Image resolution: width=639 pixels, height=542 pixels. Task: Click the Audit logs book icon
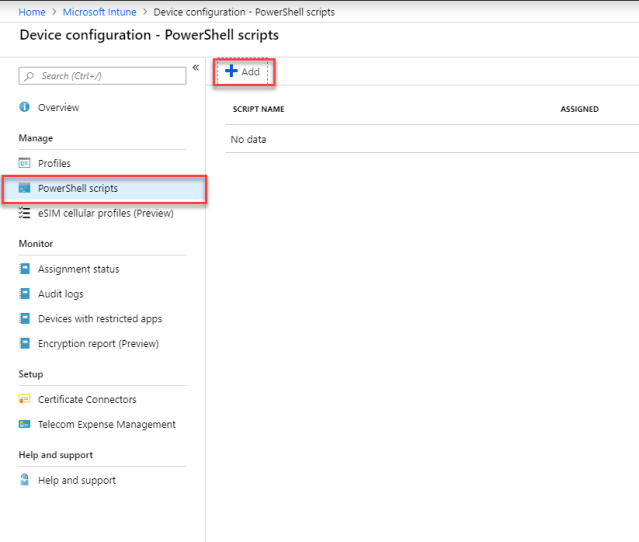click(x=25, y=294)
